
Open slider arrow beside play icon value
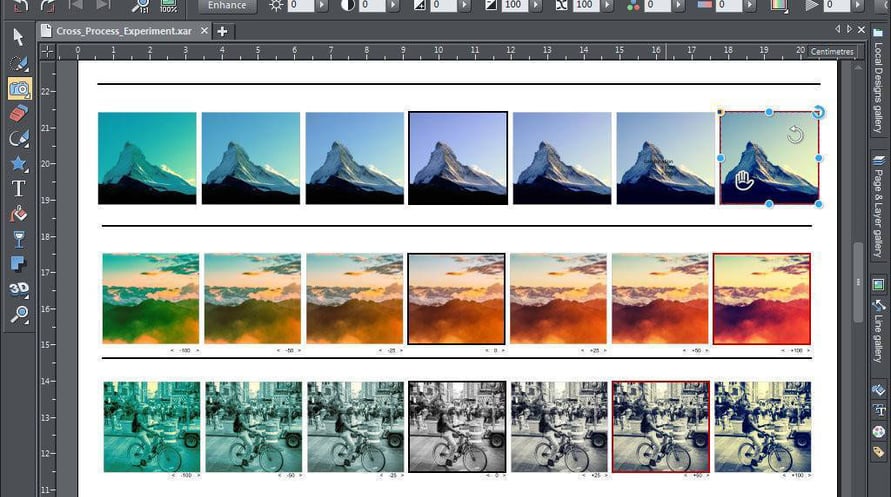[x=858, y=6]
